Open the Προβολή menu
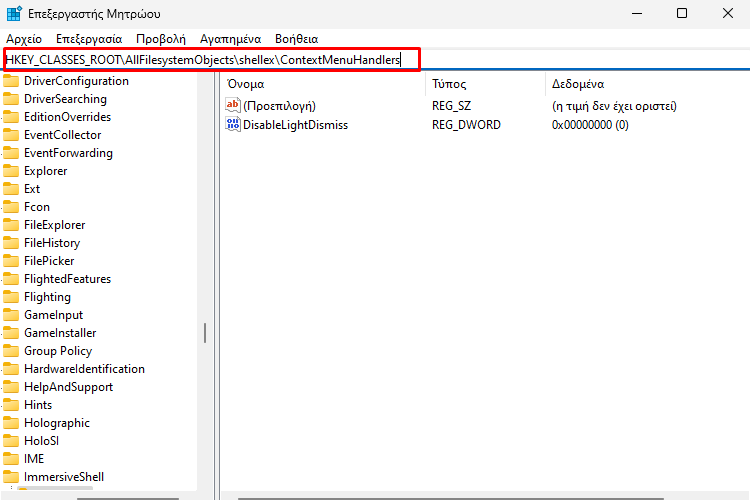Viewport: 750px width, 500px height. coord(161,39)
